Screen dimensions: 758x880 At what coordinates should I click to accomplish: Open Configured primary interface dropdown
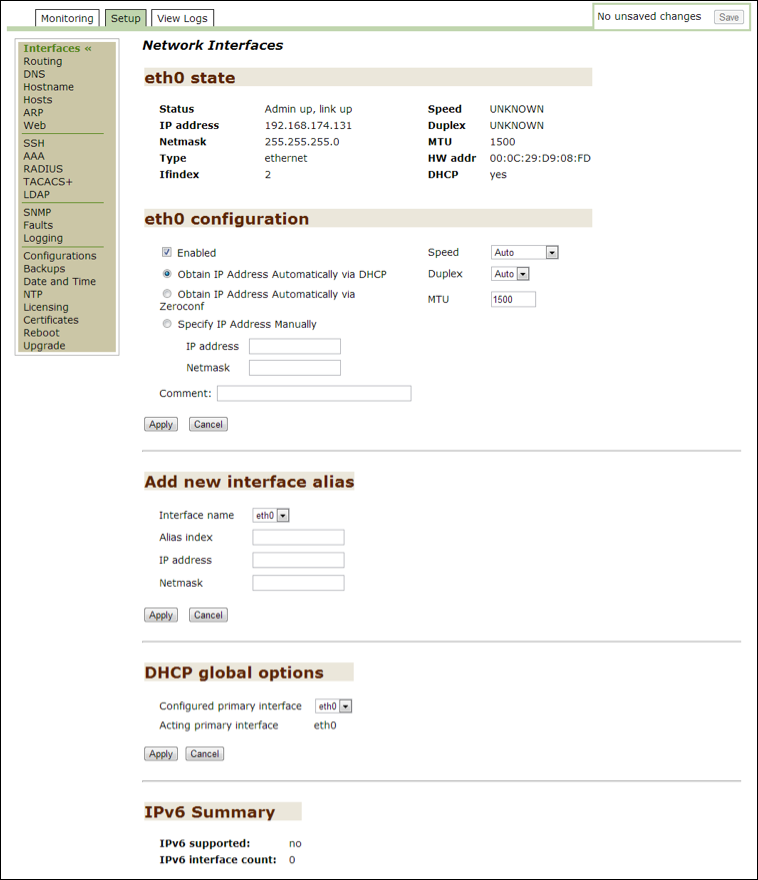click(x=334, y=706)
